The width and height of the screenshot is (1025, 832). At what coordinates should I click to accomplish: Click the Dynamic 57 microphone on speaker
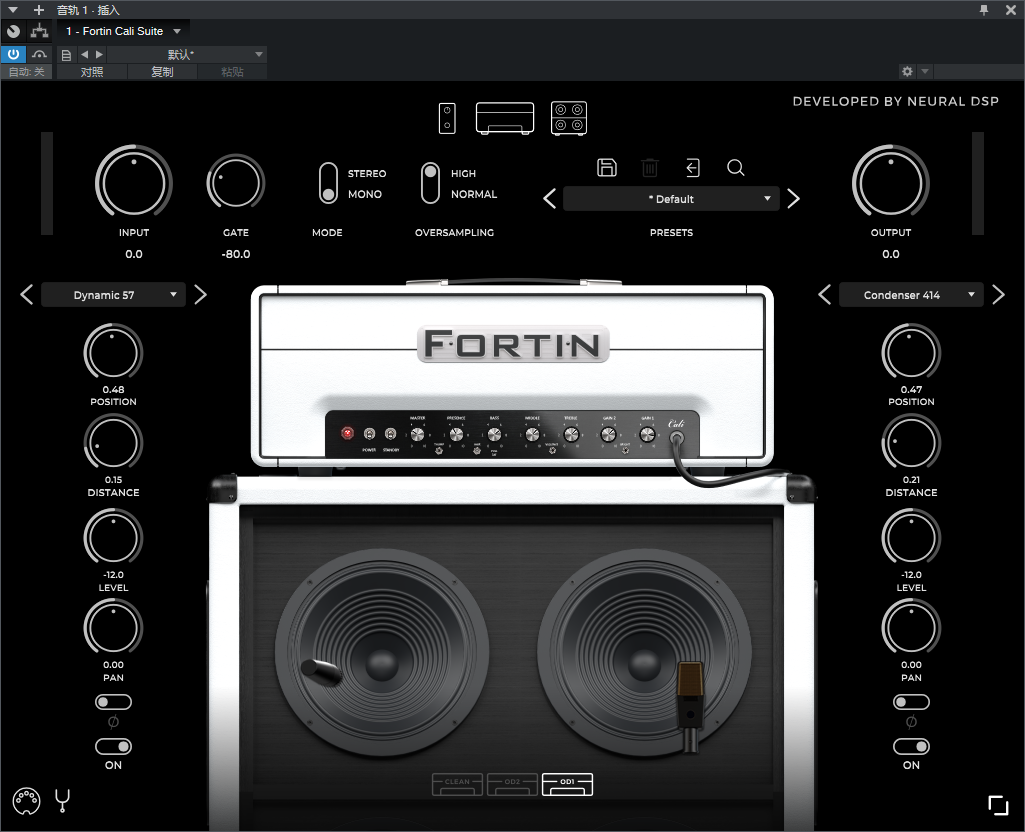[x=321, y=671]
